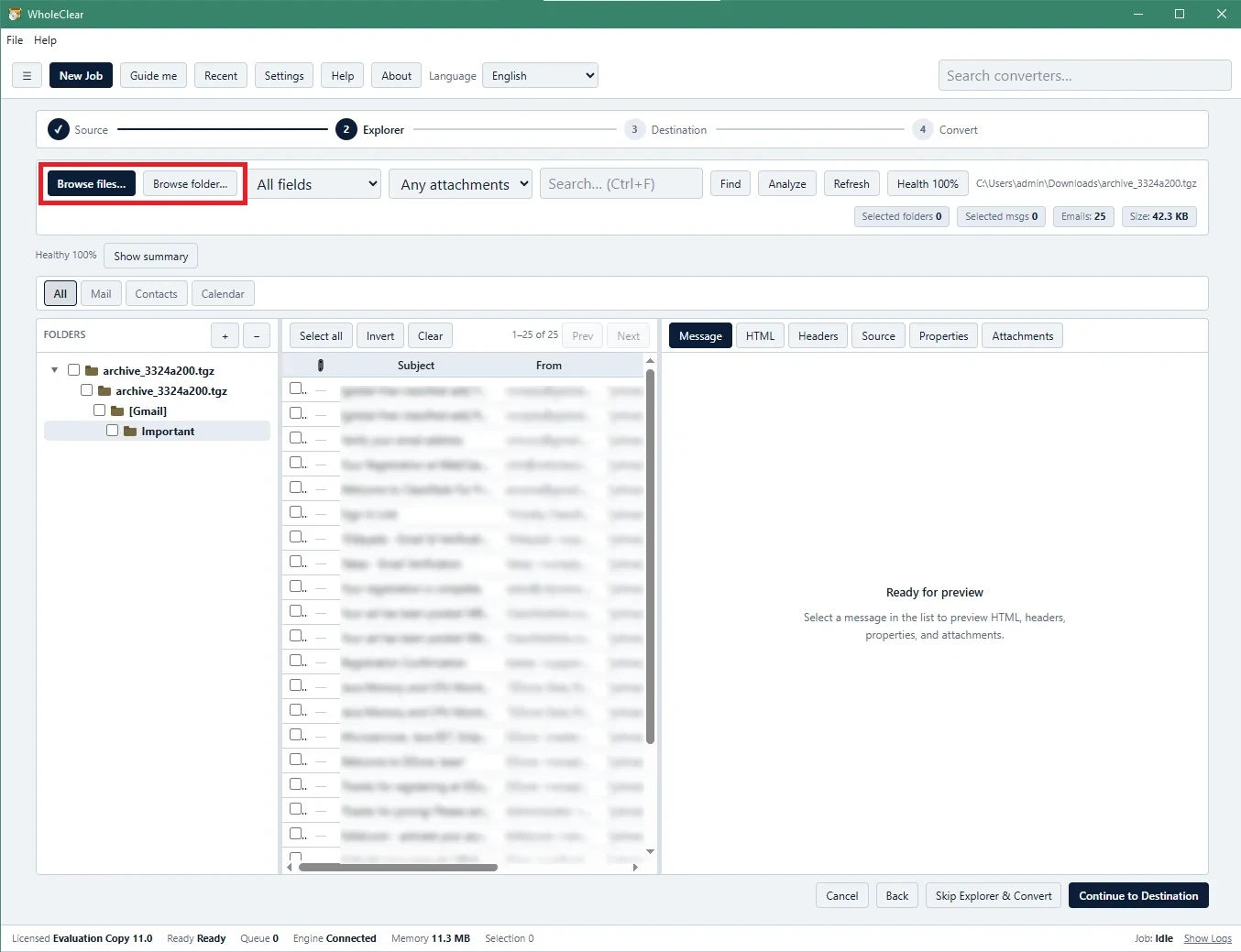Image resolution: width=1241 pixels, height=952 pixels.
Task: Open the All fields dropdown
Action: [316, 184]
